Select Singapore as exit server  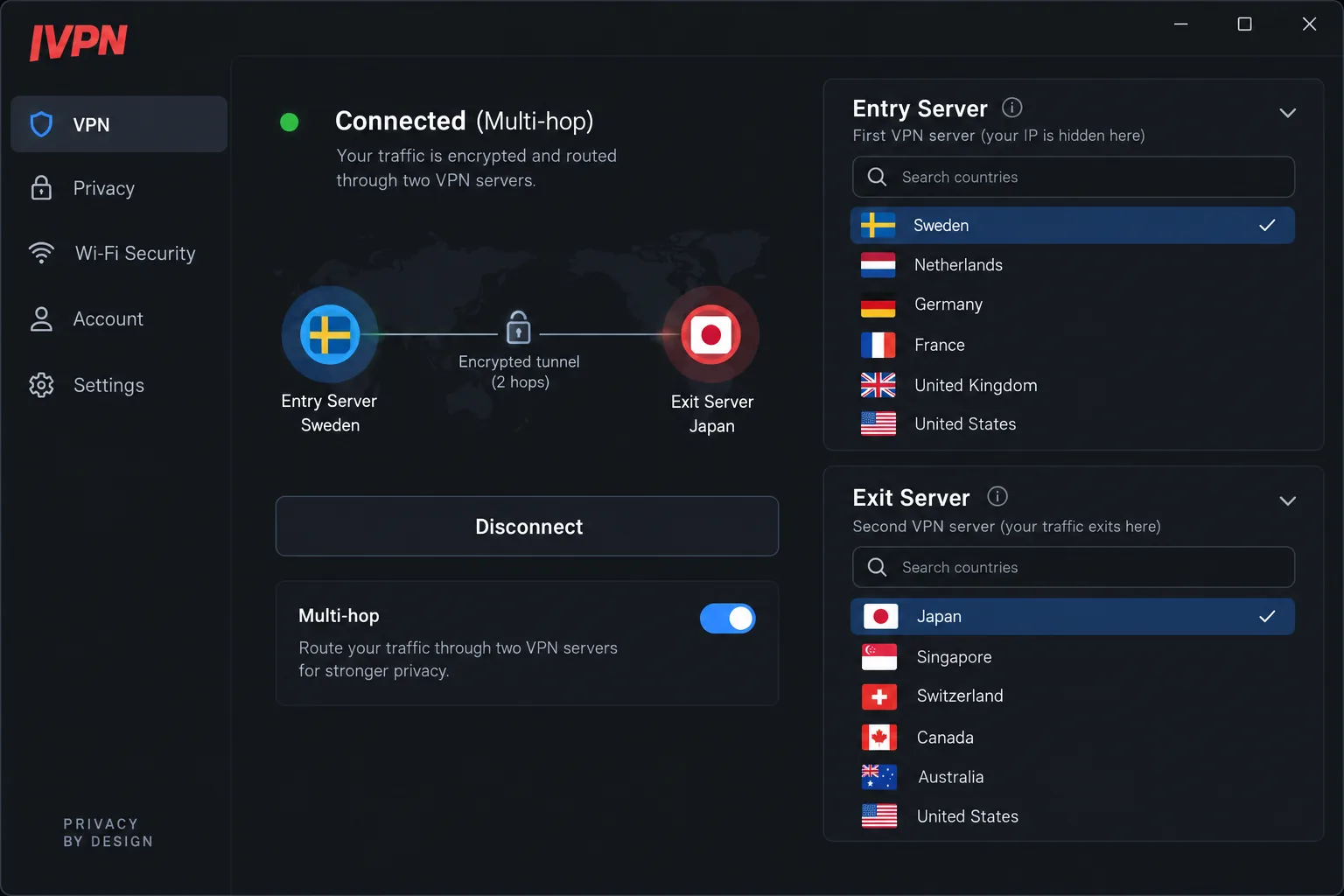pos(1073,657)
